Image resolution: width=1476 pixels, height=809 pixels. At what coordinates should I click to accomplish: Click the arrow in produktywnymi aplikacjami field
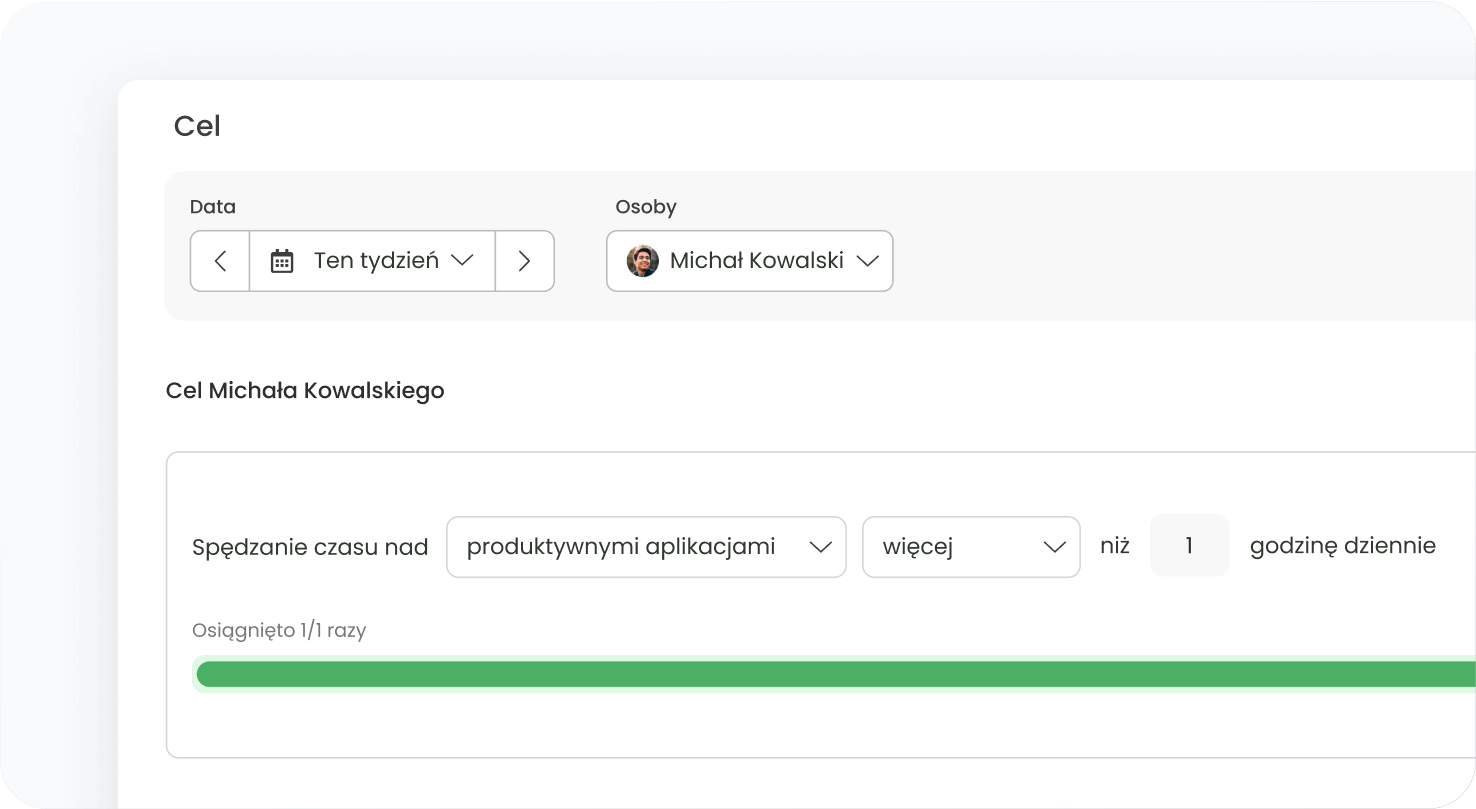point(820,547)
